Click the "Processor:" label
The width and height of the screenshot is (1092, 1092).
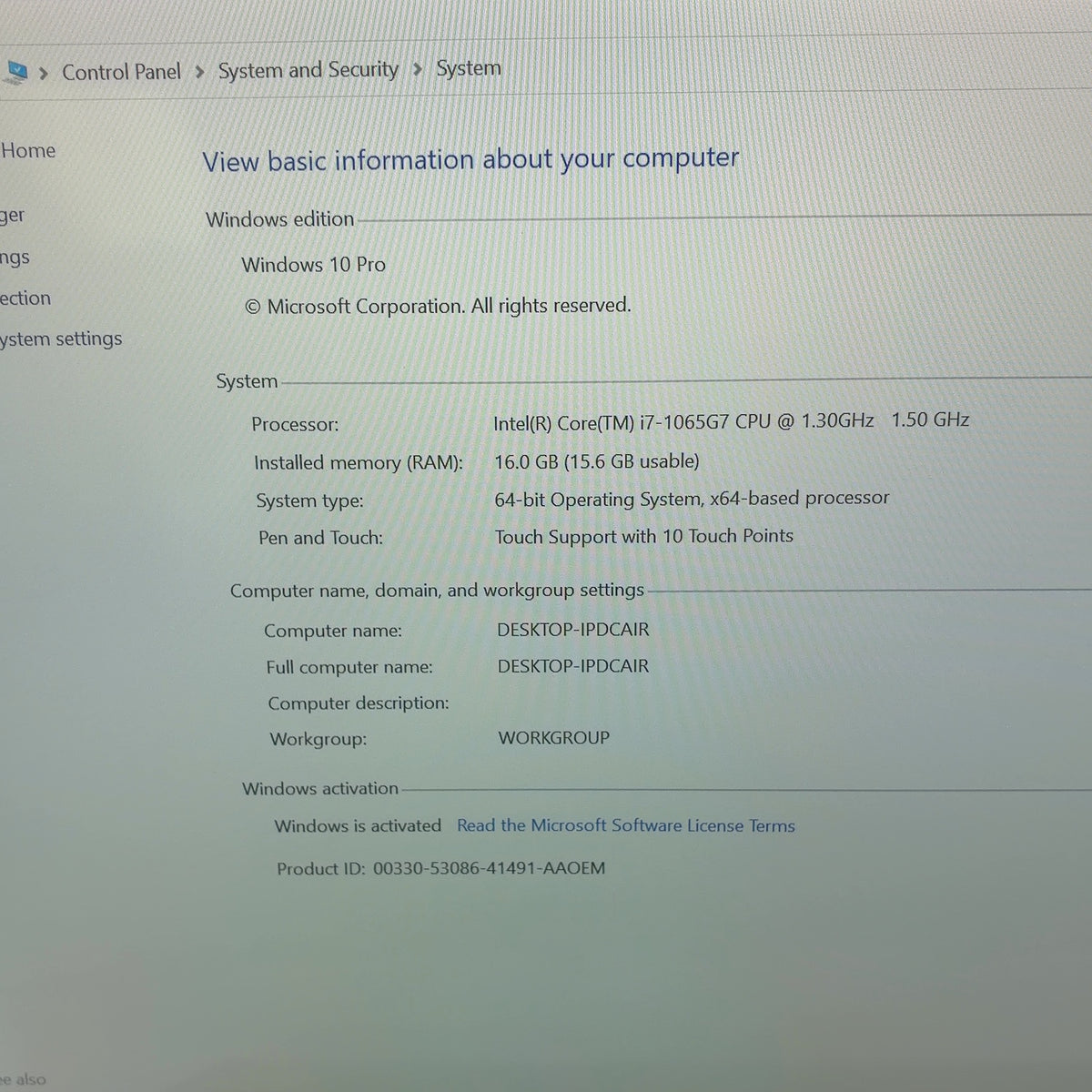tap(295, 425)
